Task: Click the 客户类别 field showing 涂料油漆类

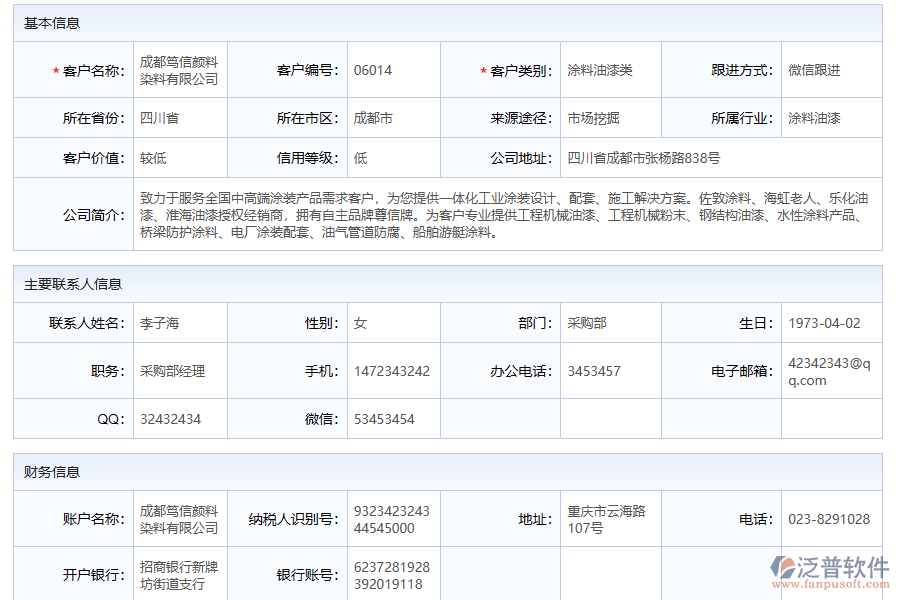Action: [x=610, y=70]
